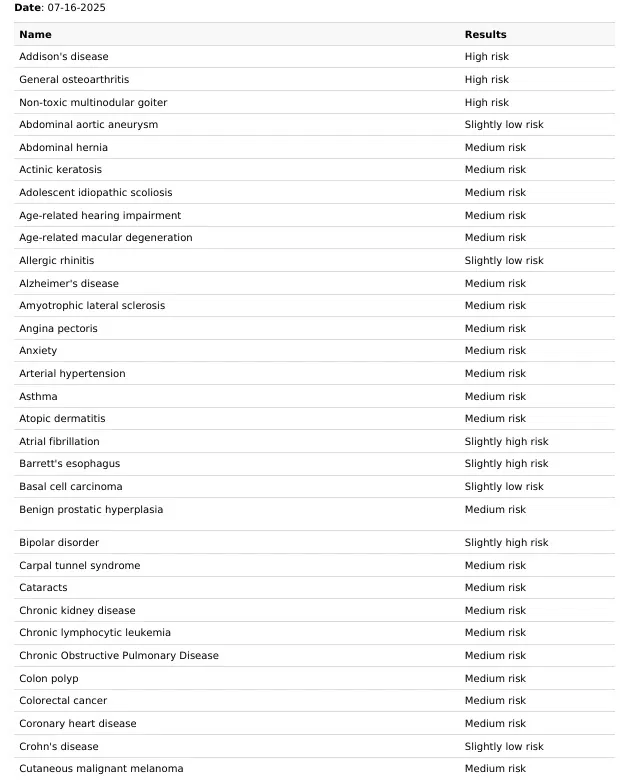This screenshot has height=784, width=628.
Task: Click the Results column header
Action: [x=485, y=35]
